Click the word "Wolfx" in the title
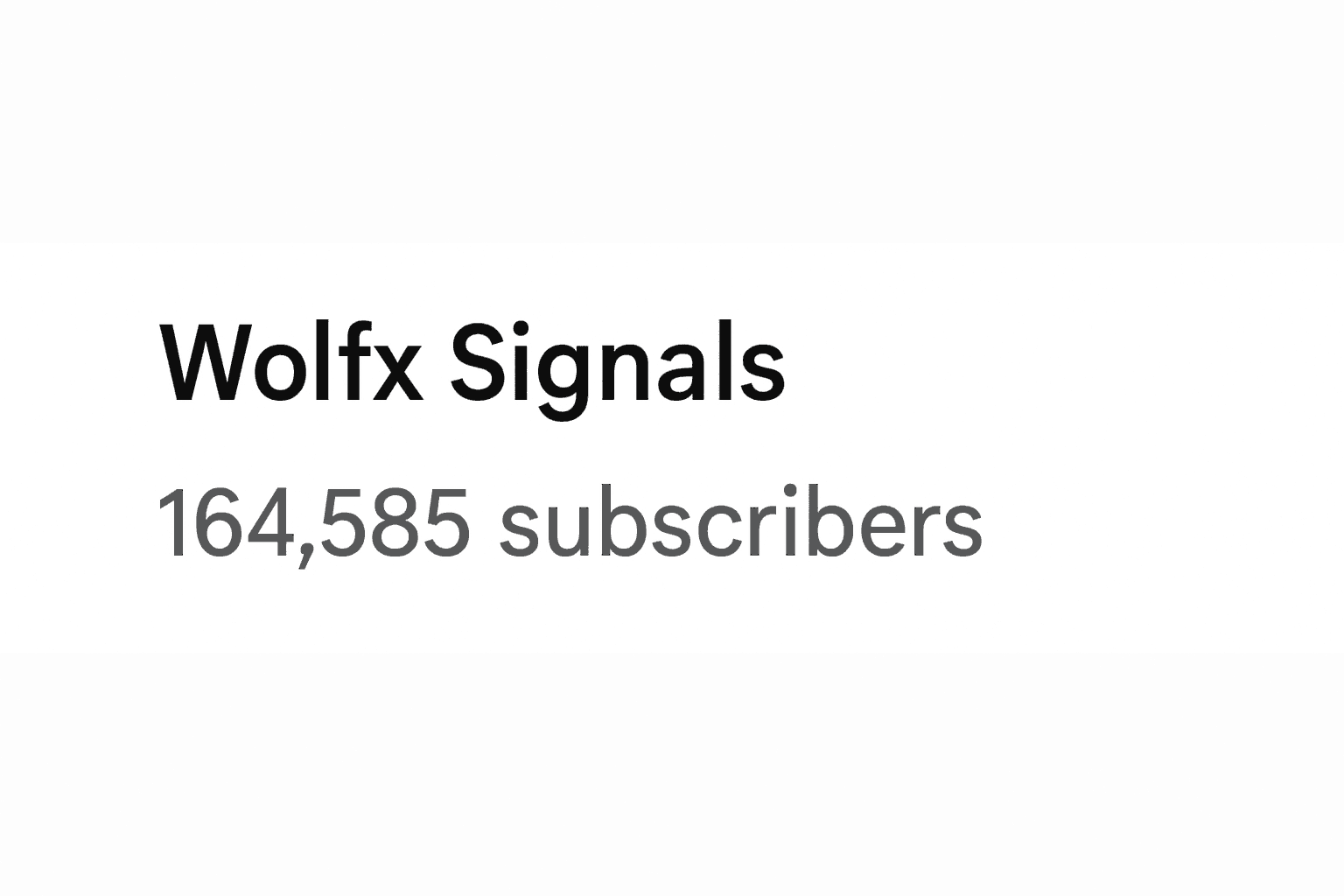 pos(291,362)
